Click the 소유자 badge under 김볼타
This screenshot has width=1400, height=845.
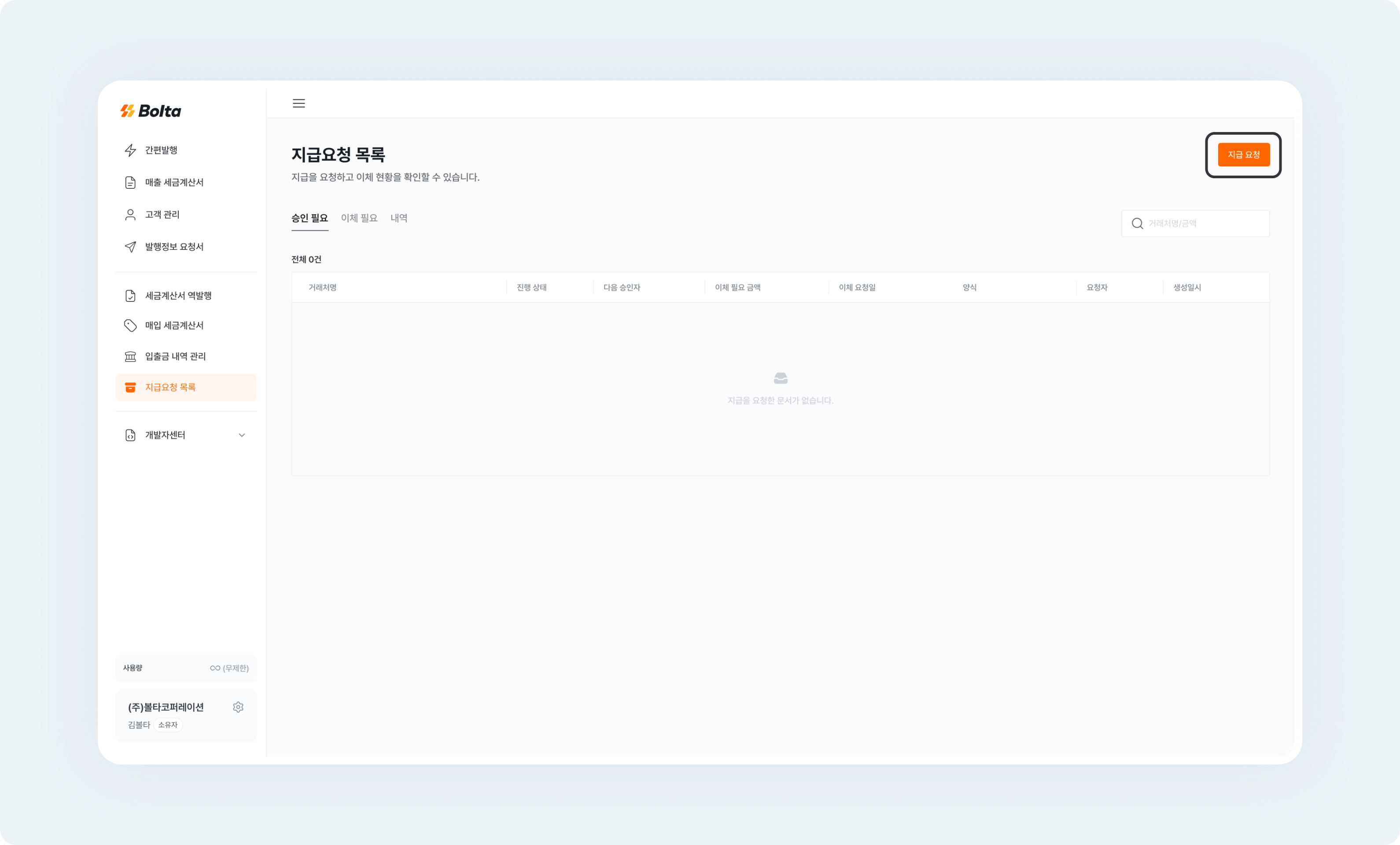[168, 725]
